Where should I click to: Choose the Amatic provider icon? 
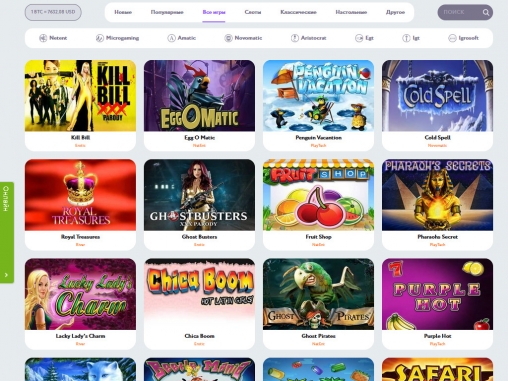click(x=171, y=38)
